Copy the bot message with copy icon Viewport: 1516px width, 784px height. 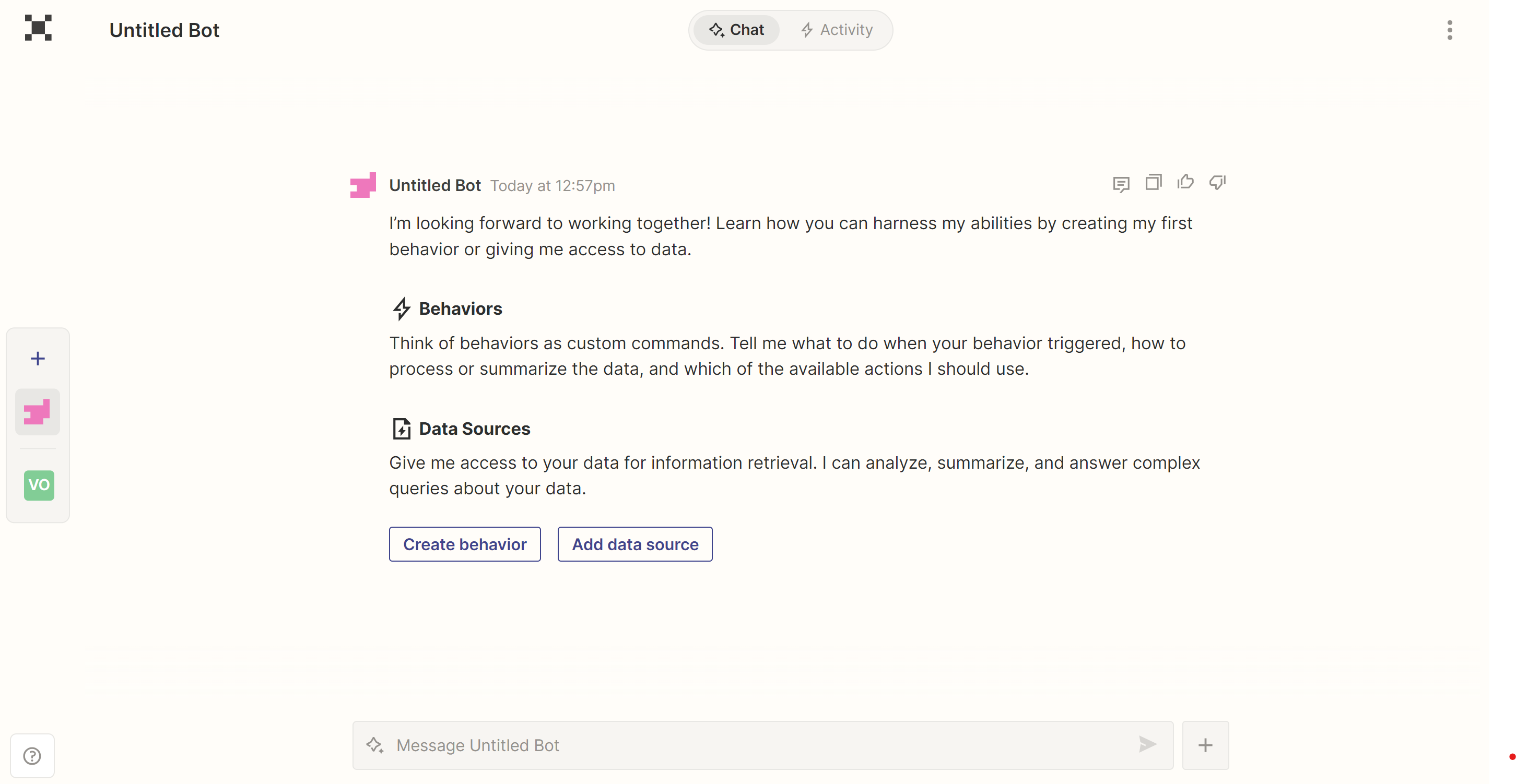pyautogui.click(x=1153, y=182)
